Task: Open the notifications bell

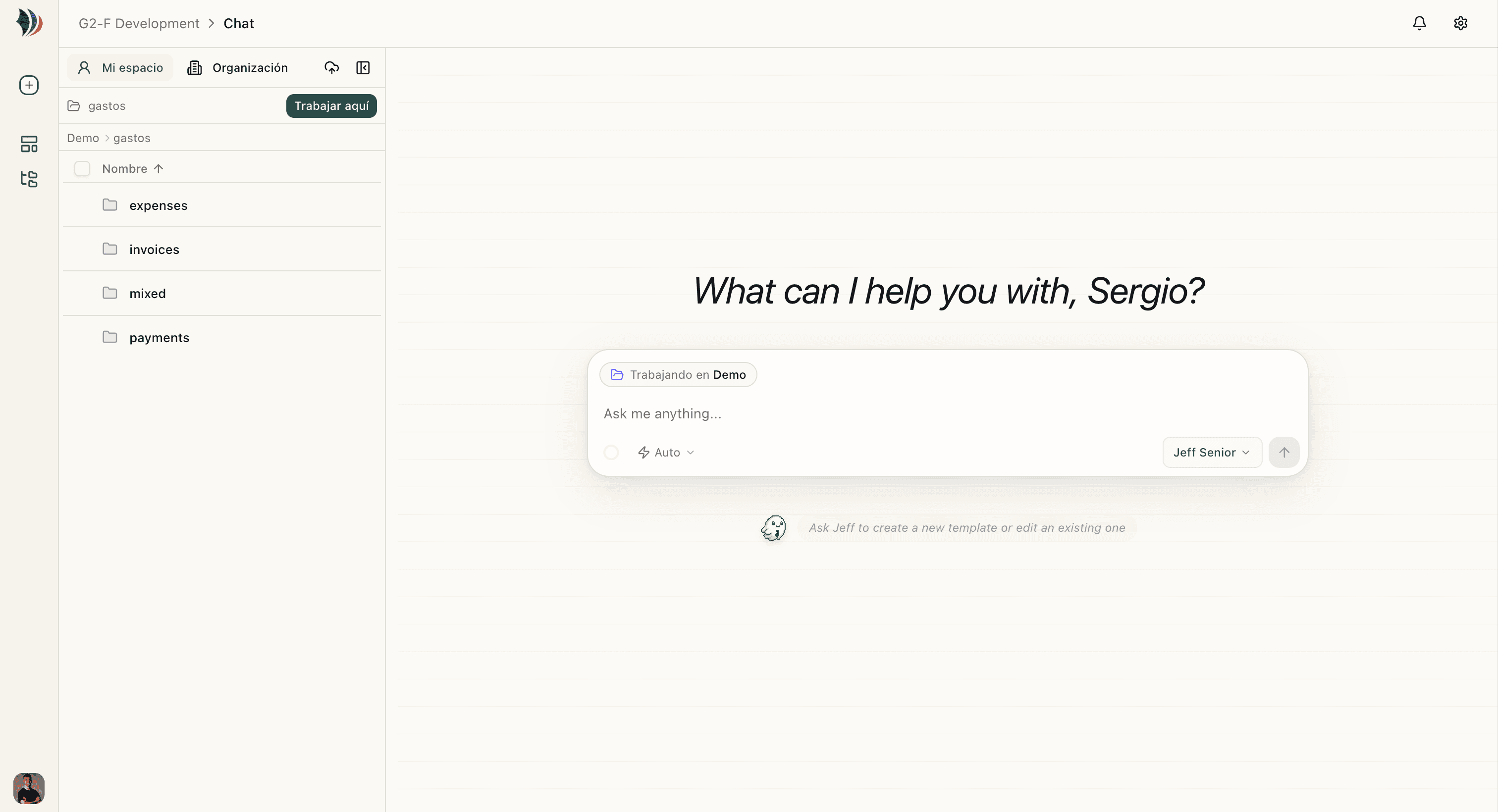Action: [x=1420, y=23]
